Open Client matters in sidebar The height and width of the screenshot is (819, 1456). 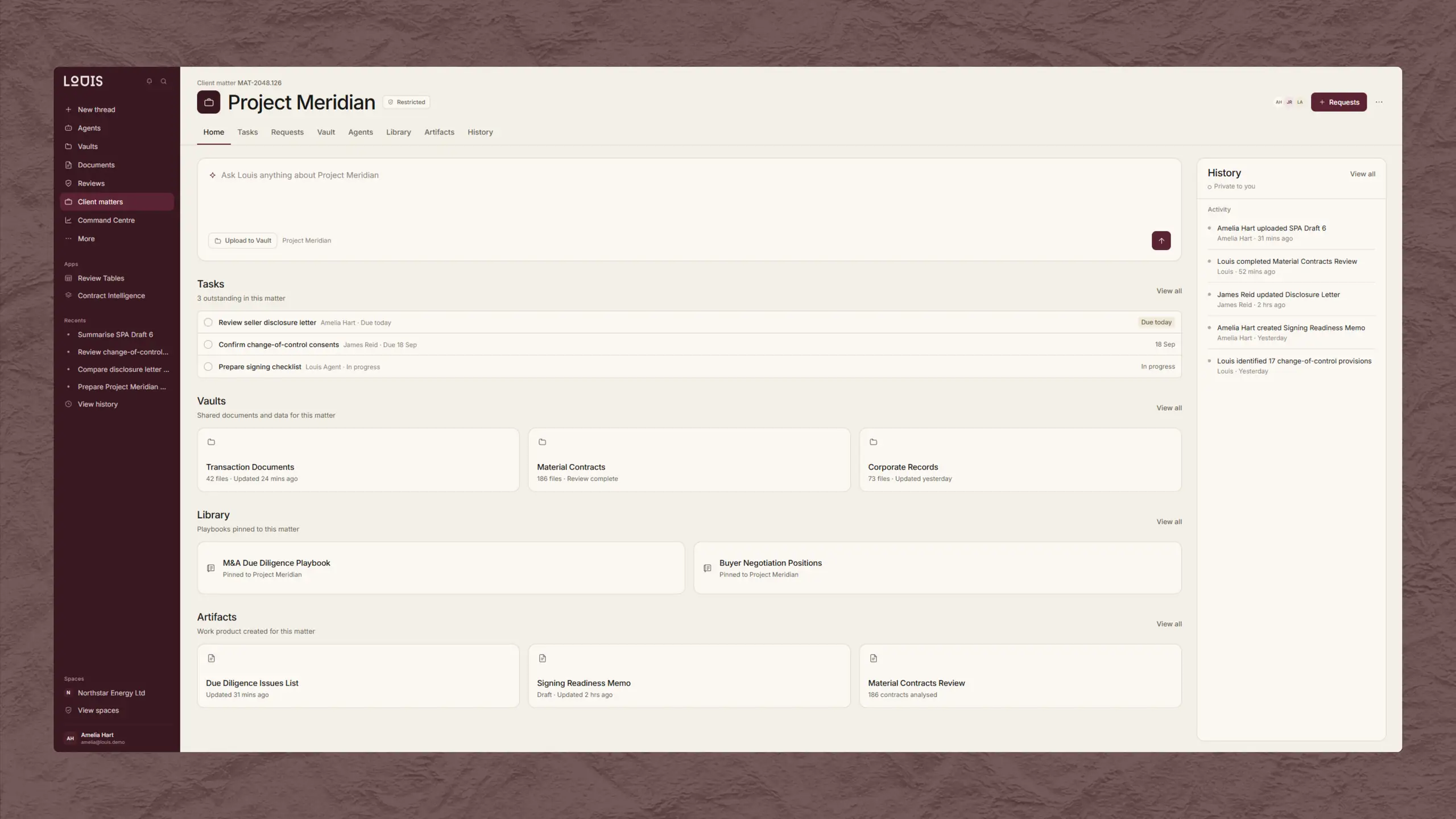click(117, 202)
